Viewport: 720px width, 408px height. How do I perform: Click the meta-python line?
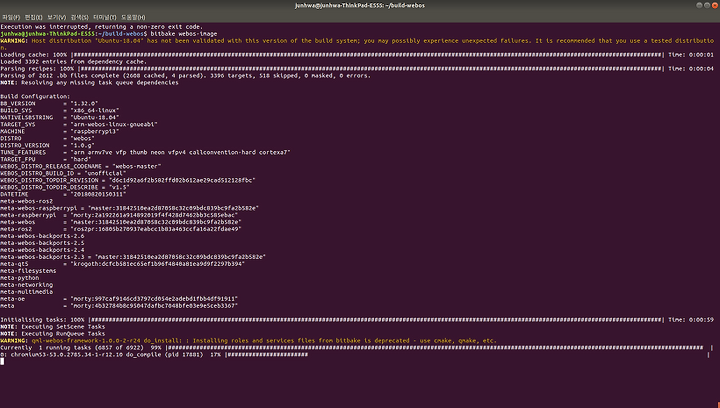click(20, 278)
